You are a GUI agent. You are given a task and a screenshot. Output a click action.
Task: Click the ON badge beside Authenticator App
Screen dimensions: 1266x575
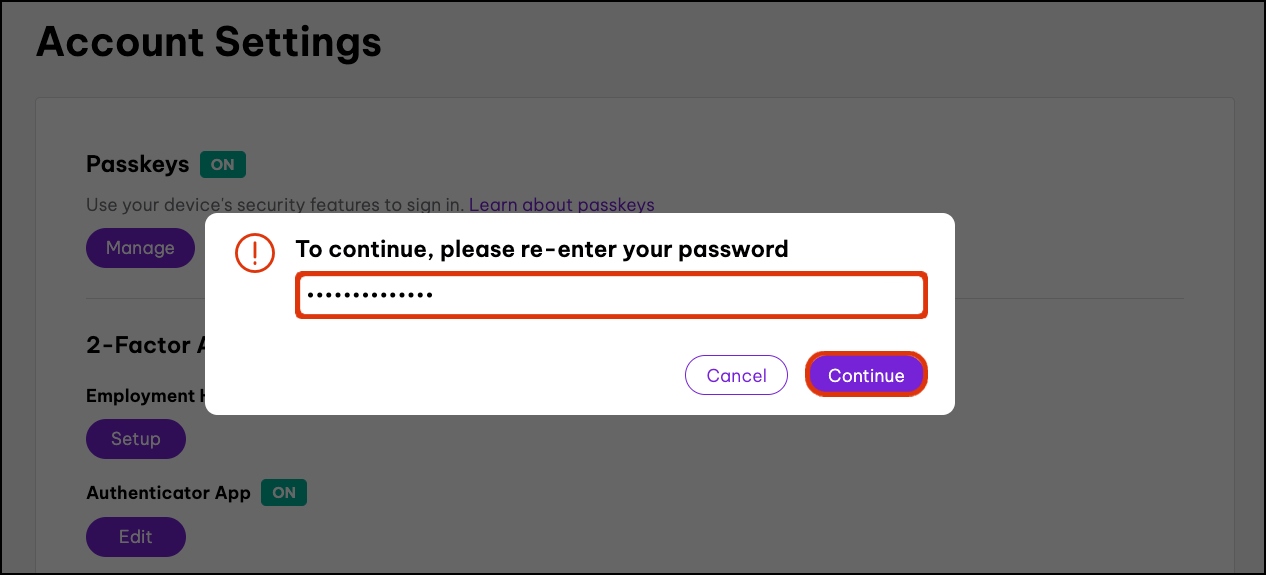tap(284, 492)
